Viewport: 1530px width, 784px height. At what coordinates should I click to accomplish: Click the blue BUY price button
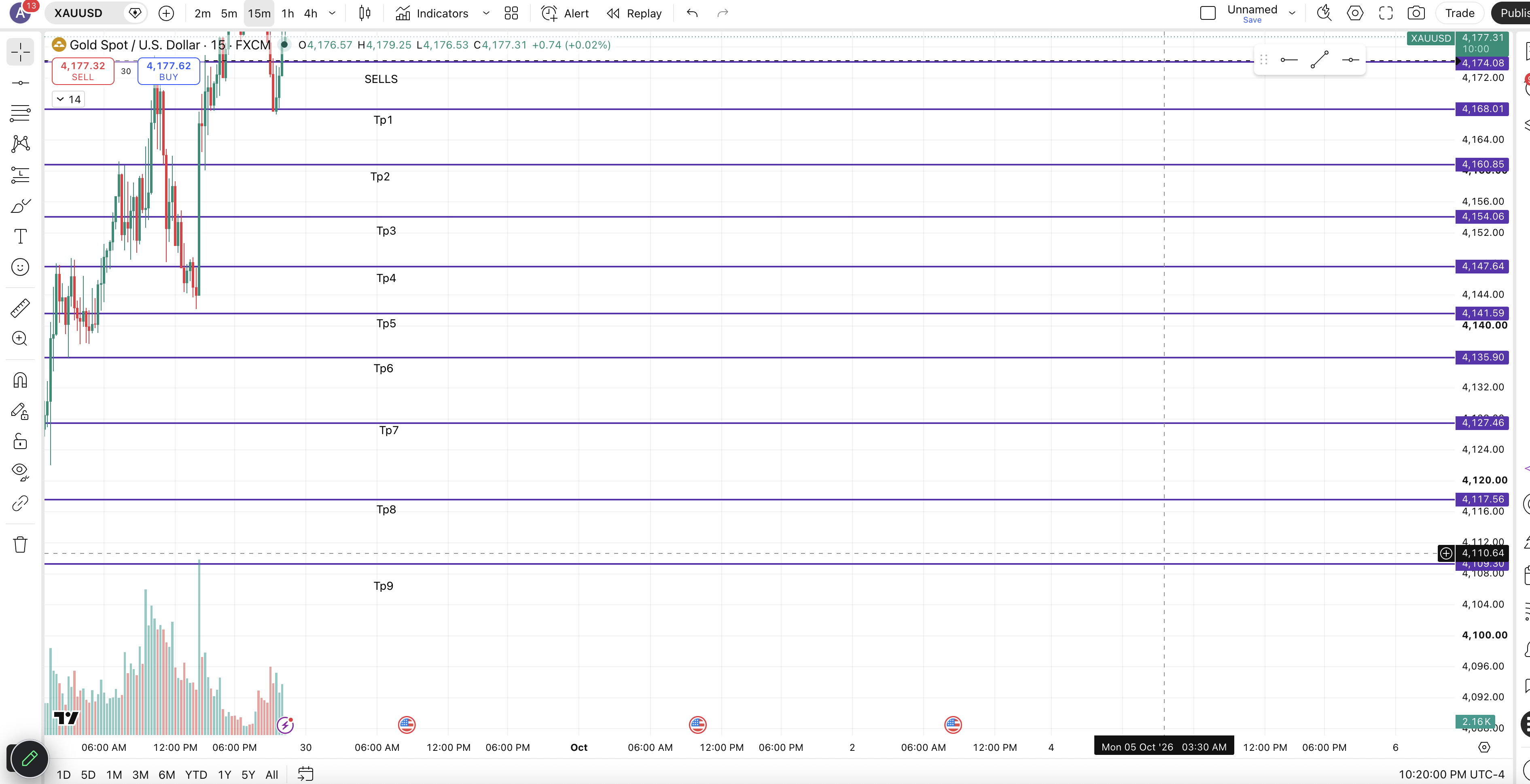point(169,71)
